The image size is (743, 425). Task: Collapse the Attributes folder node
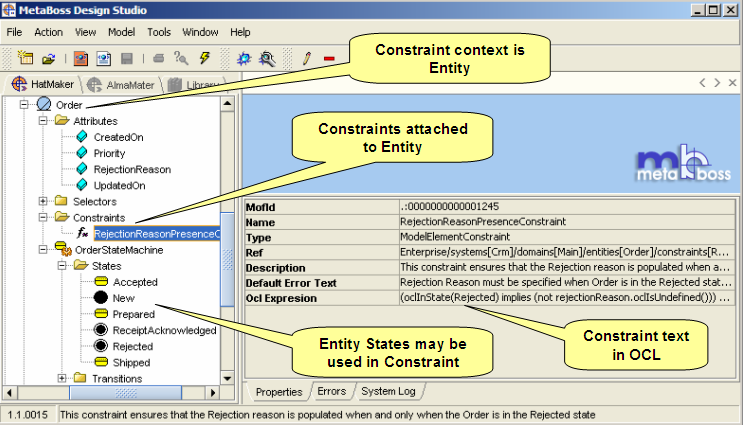coord(43,121)
